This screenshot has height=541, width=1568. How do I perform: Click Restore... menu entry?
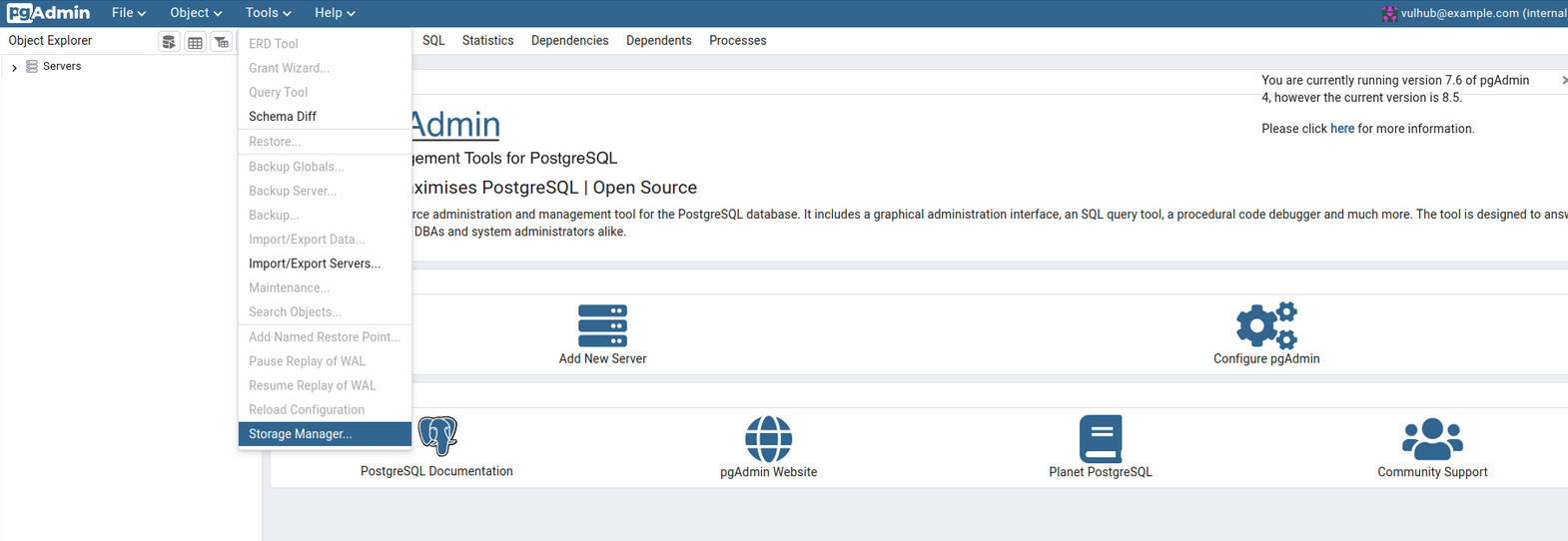coord(325,142)
